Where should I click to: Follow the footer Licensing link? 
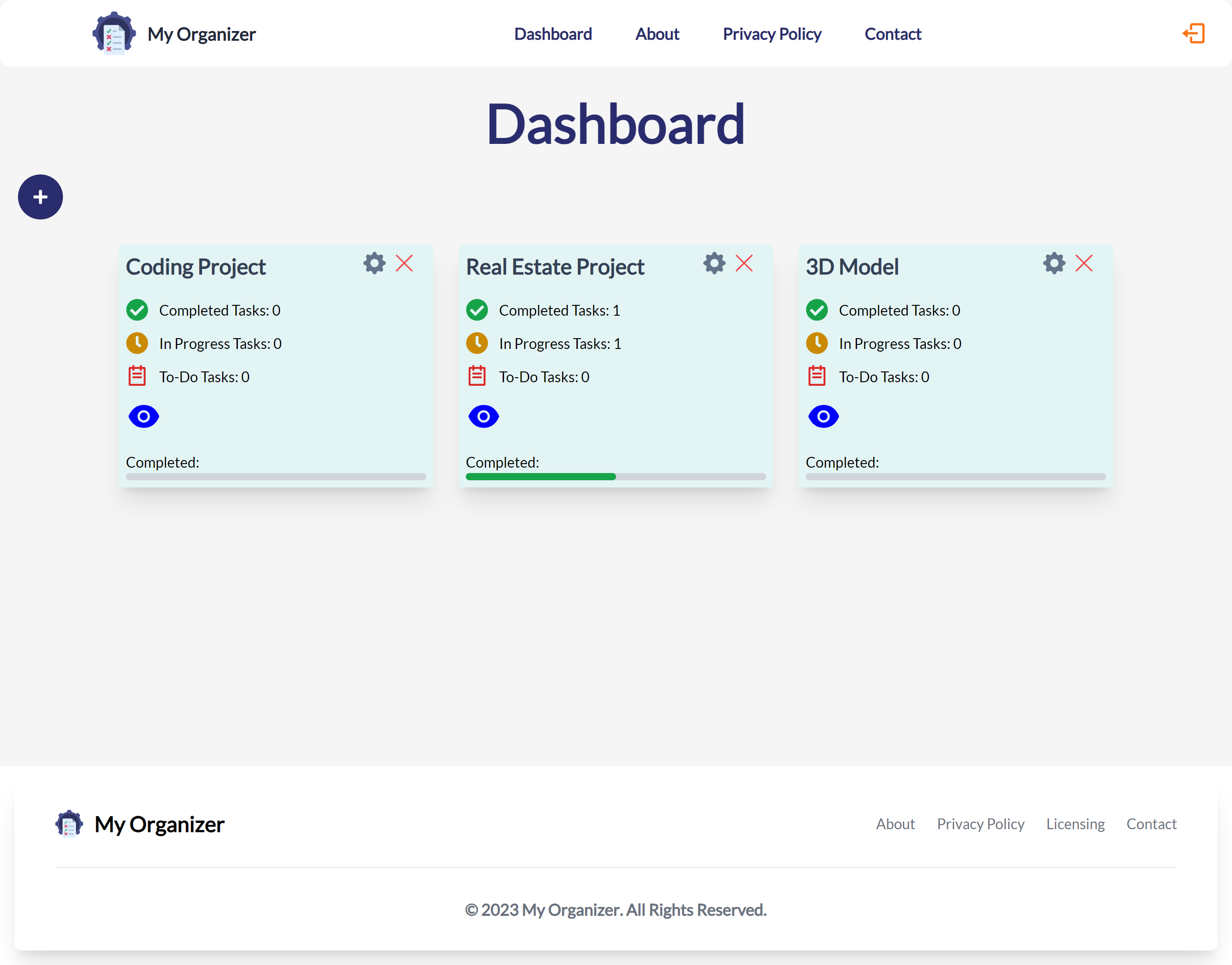coord(1076,824)
